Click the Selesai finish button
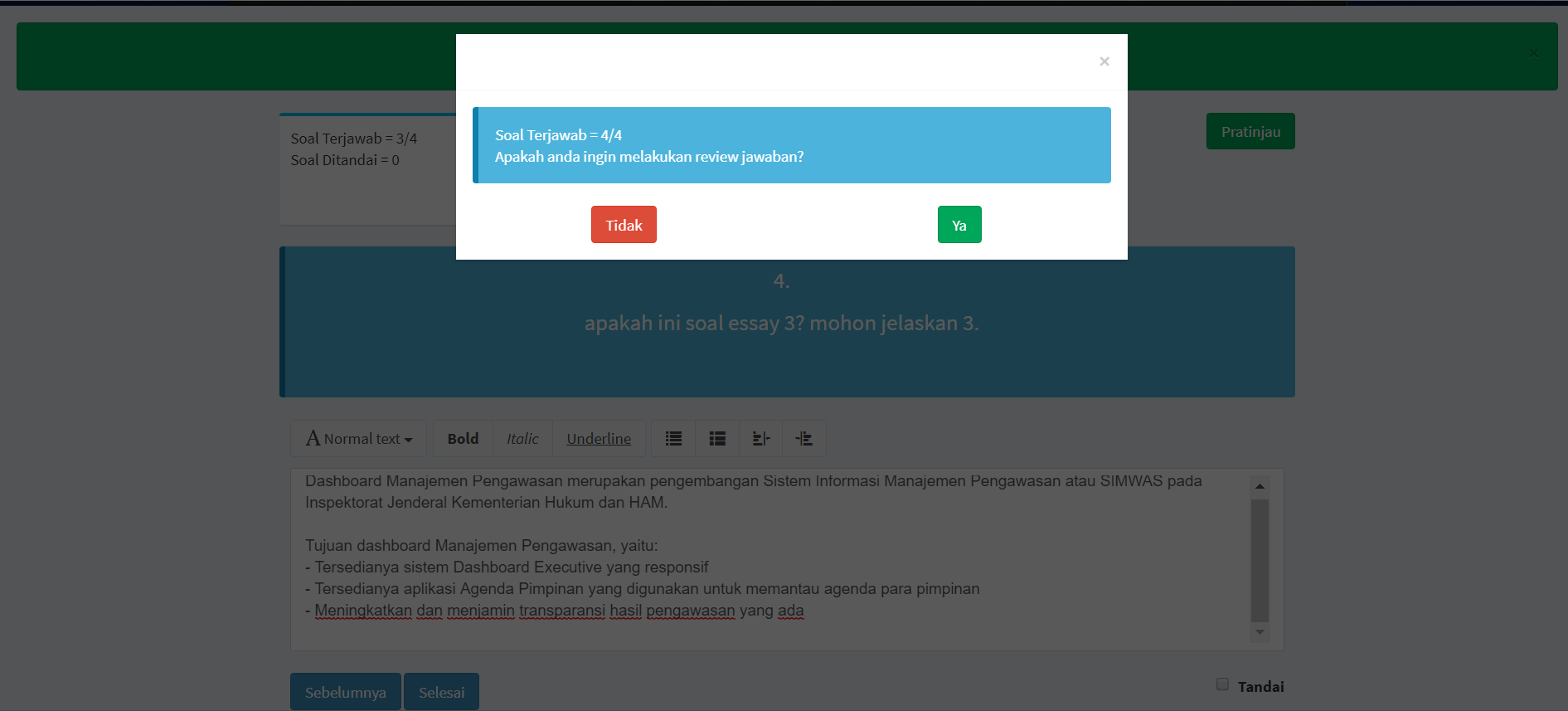Screen dimensions: 1568x711 [441, 692]
